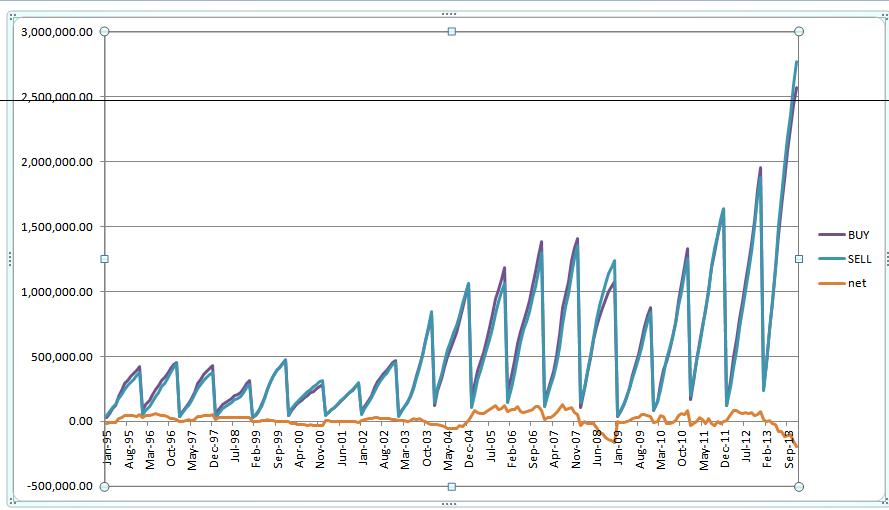Click the plot area bottom-middle square handle
Viewport: 889px width, 510px height.
pyautogui.click(x=452, y=486)
